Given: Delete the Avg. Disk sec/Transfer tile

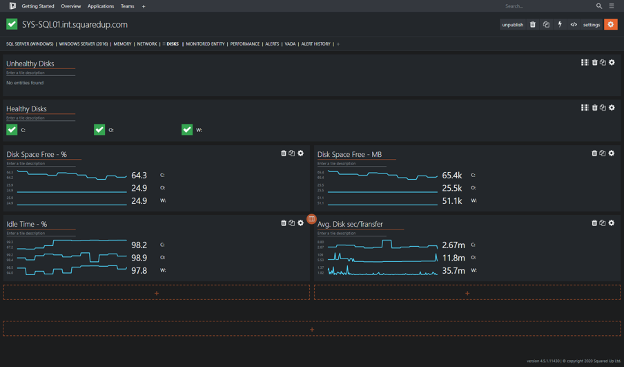Looking at the screenshot, I should (x=594, y=223).
